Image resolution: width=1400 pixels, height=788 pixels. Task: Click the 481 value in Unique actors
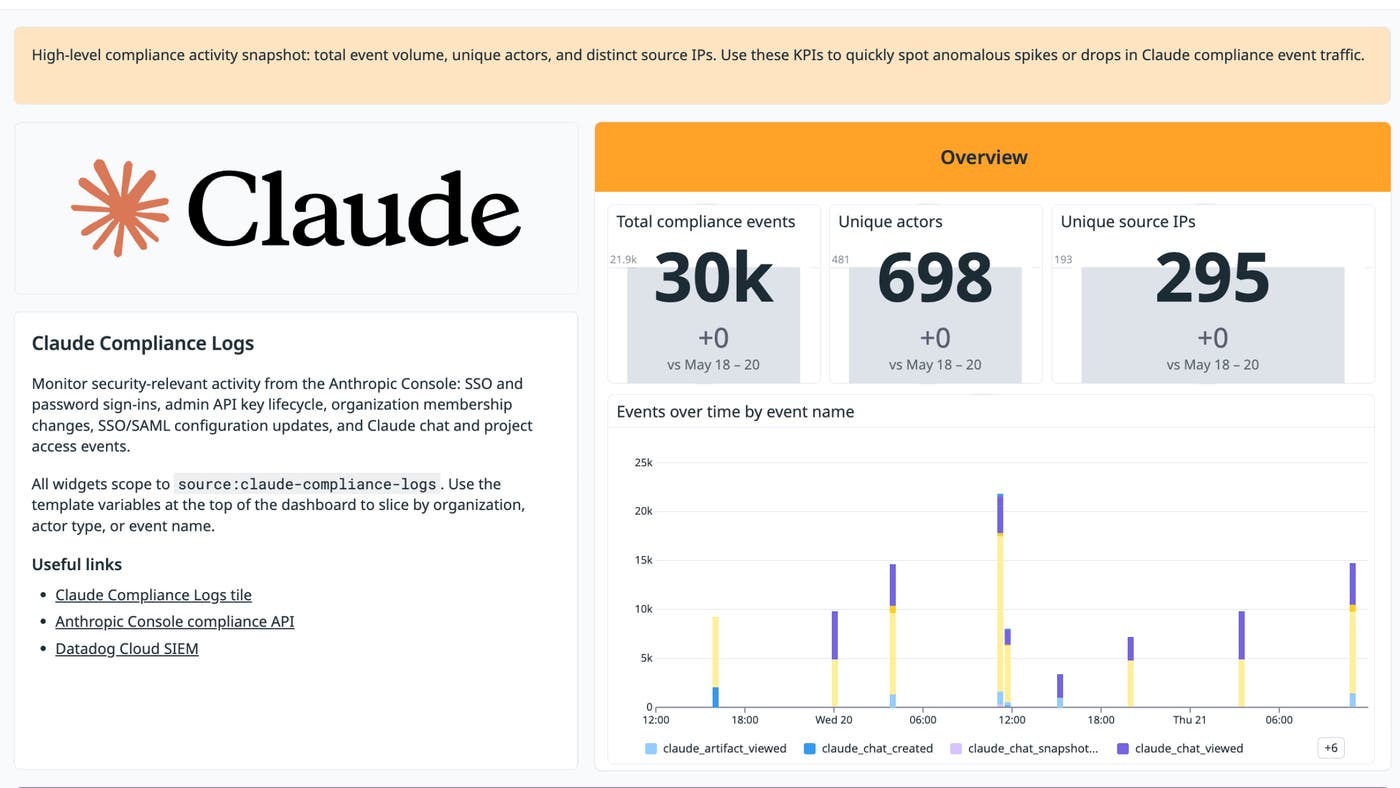[841, 260]
